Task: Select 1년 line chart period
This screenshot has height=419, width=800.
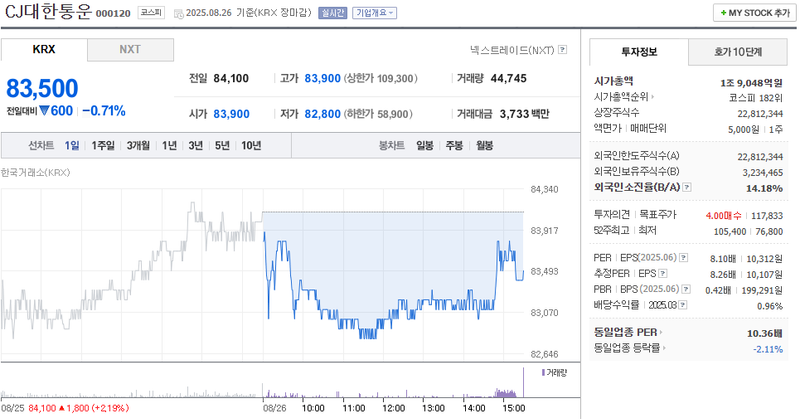Action: click(x=169, y=145)
